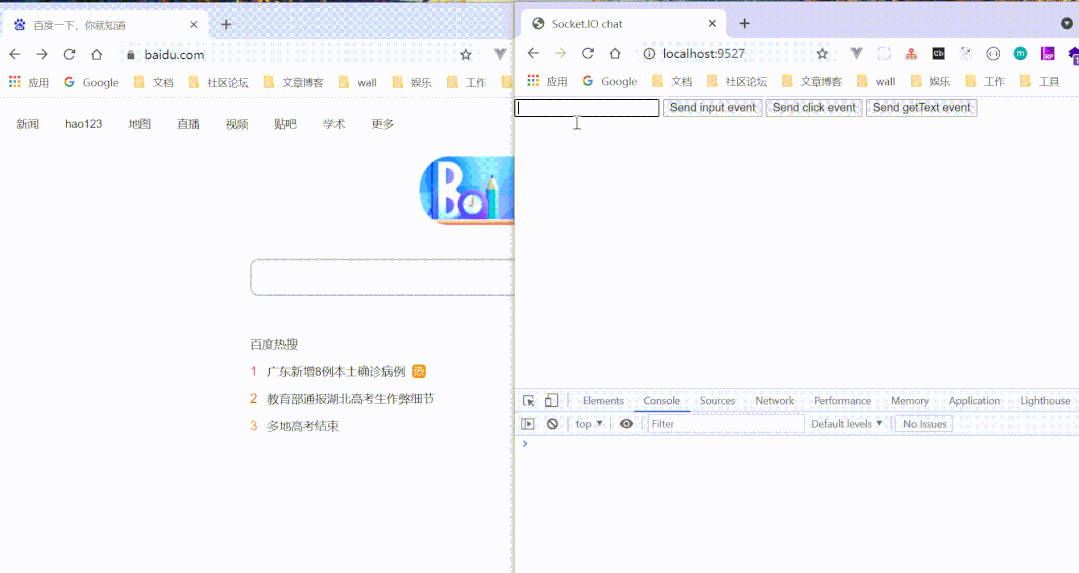The height and width of the screenshot is (573, 1079).
Task: Open 文章博客 bookmark folder in Baidu window
Action: tap(293, 83)
